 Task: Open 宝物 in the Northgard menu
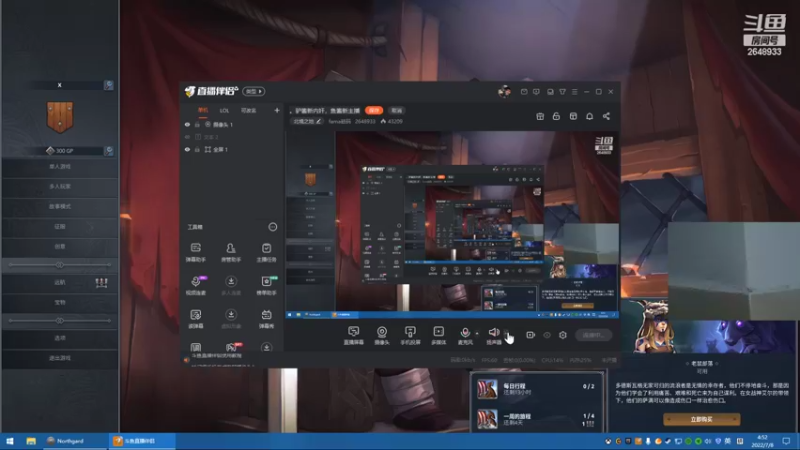[x=60, y=302]
